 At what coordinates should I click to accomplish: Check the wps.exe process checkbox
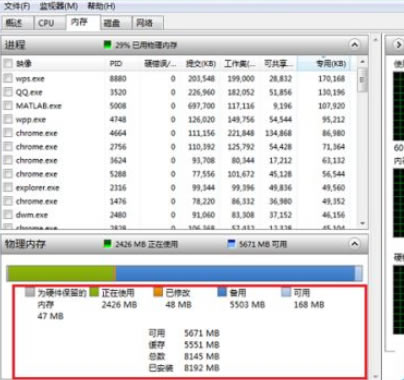click(x=8, y=78)
